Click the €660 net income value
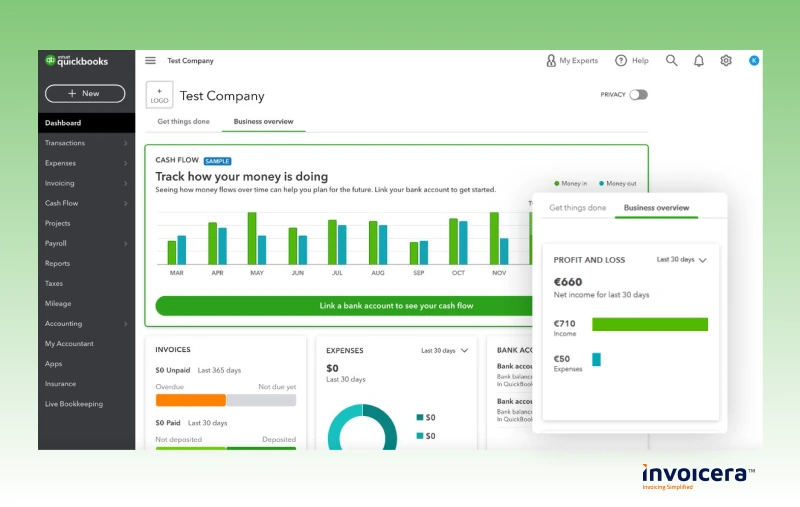The width and height of the screenshot is (800, 507). pyautogui.click(x=568, y=282)
